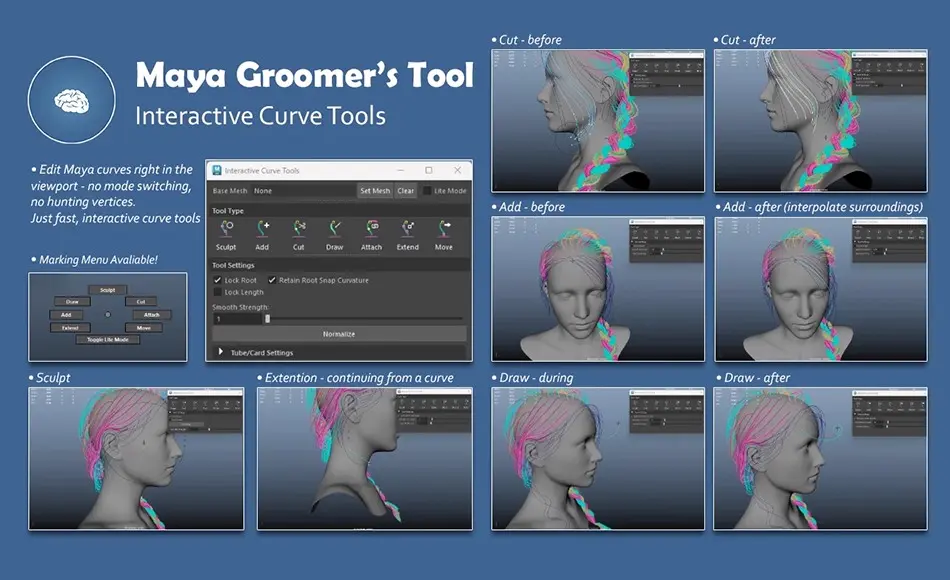Toggle Lite Mode in the tool window
This screenshot has width=950, height=580.
tap(426, 191)
